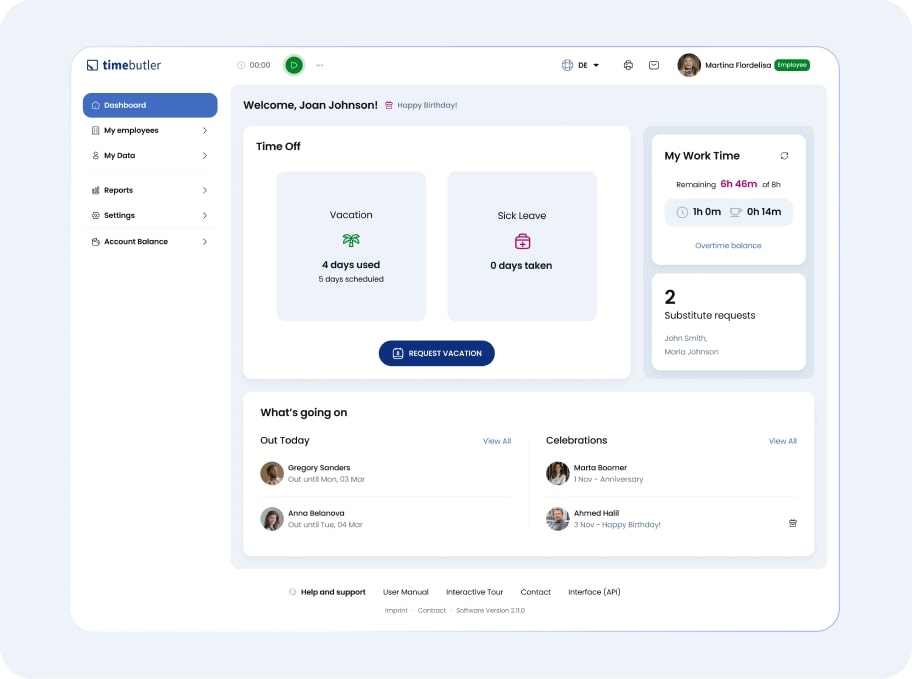
Task: Click the globe language icon
Action: pyautogui.click(x=567, y=65)
